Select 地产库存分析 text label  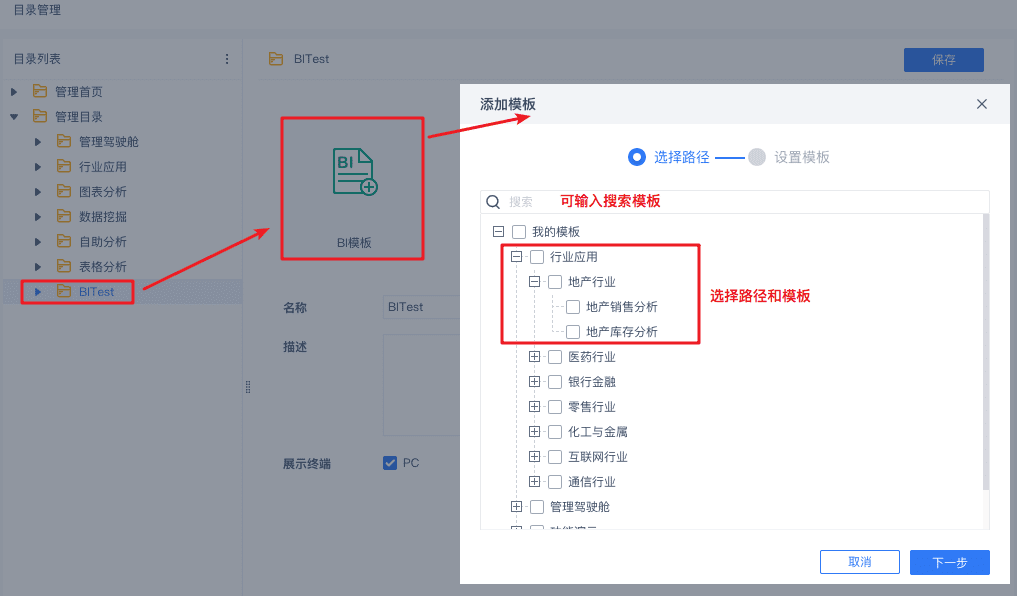[621, 332]
